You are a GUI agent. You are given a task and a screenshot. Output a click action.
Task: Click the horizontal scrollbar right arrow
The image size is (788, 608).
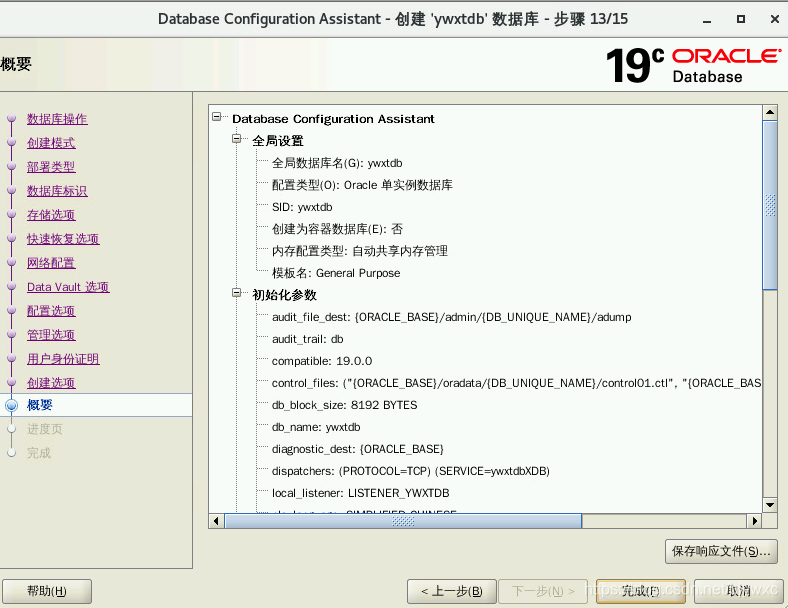point(754,521)
